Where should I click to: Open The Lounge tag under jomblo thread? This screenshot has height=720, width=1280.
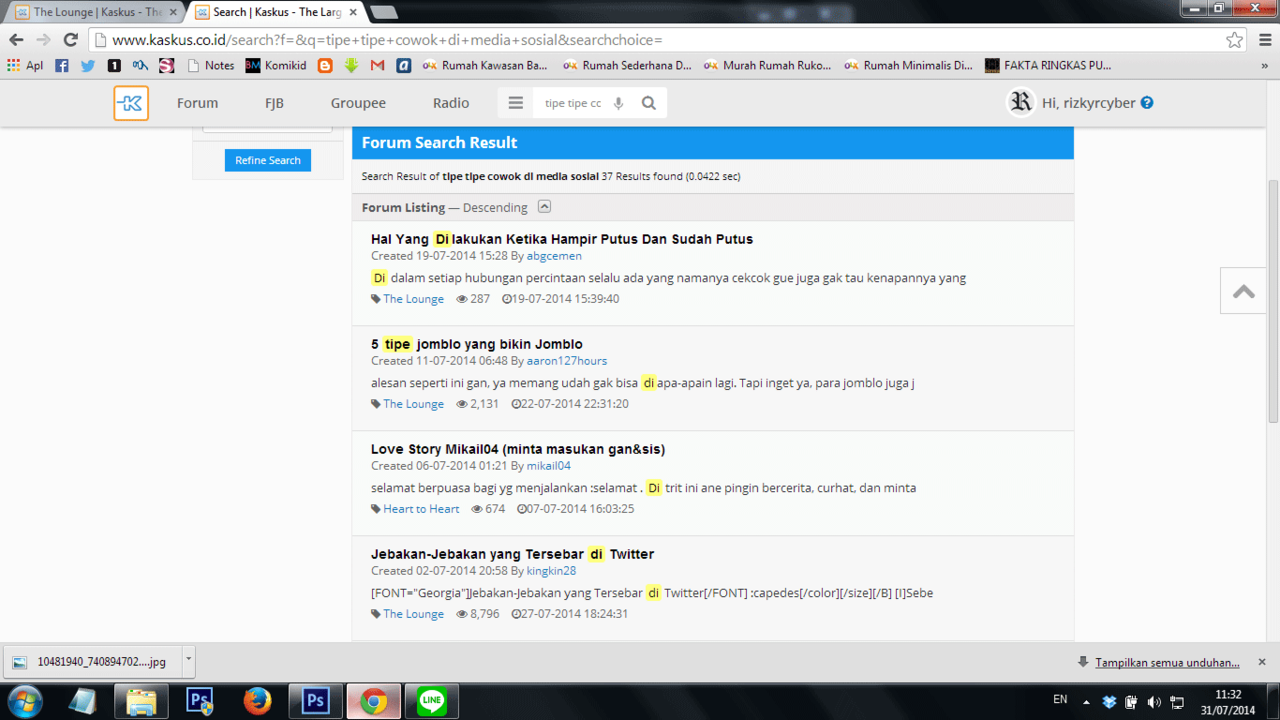click(x=413, y=404)
